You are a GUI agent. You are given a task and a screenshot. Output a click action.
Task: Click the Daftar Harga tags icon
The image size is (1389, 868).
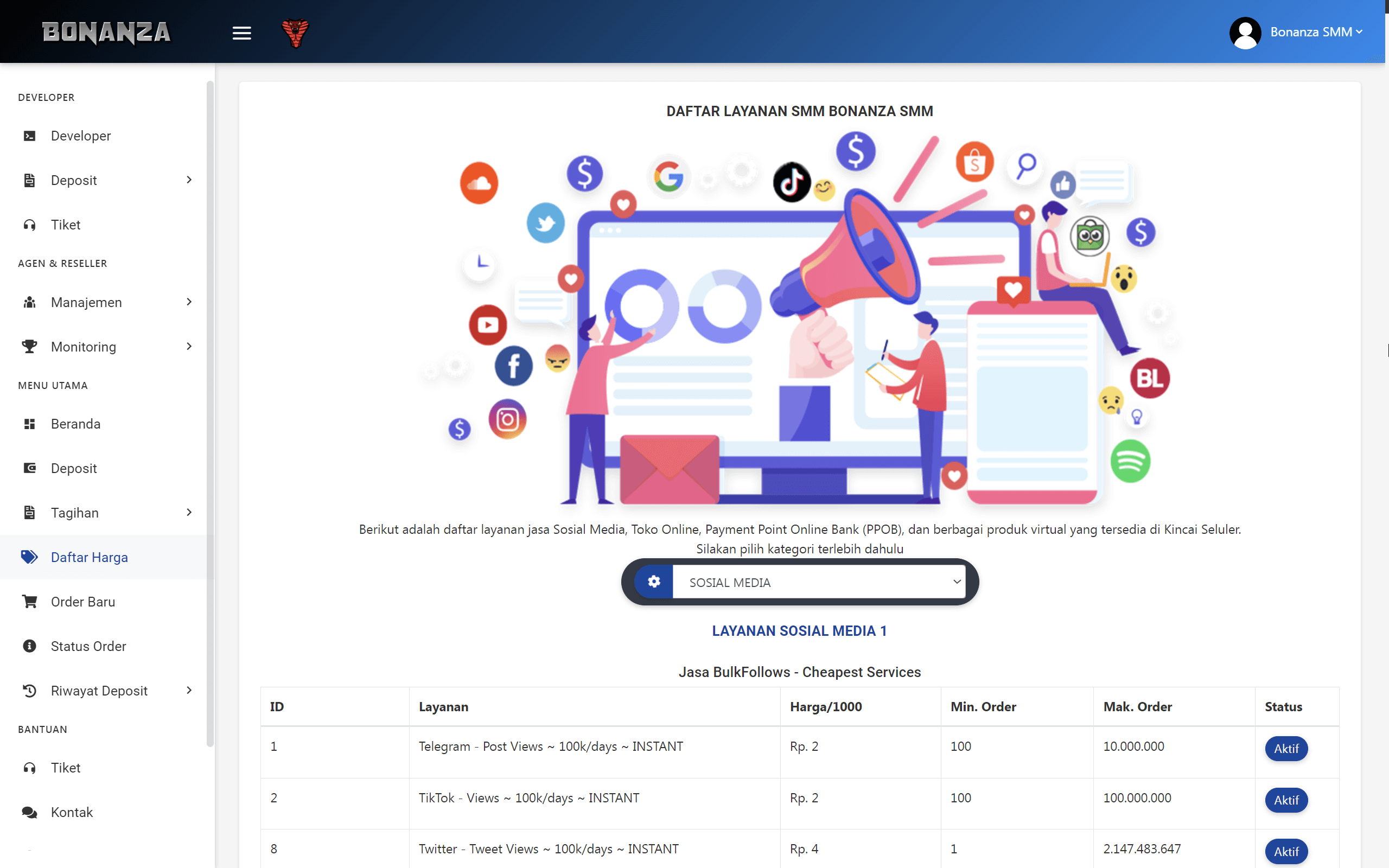pos(29,558)
